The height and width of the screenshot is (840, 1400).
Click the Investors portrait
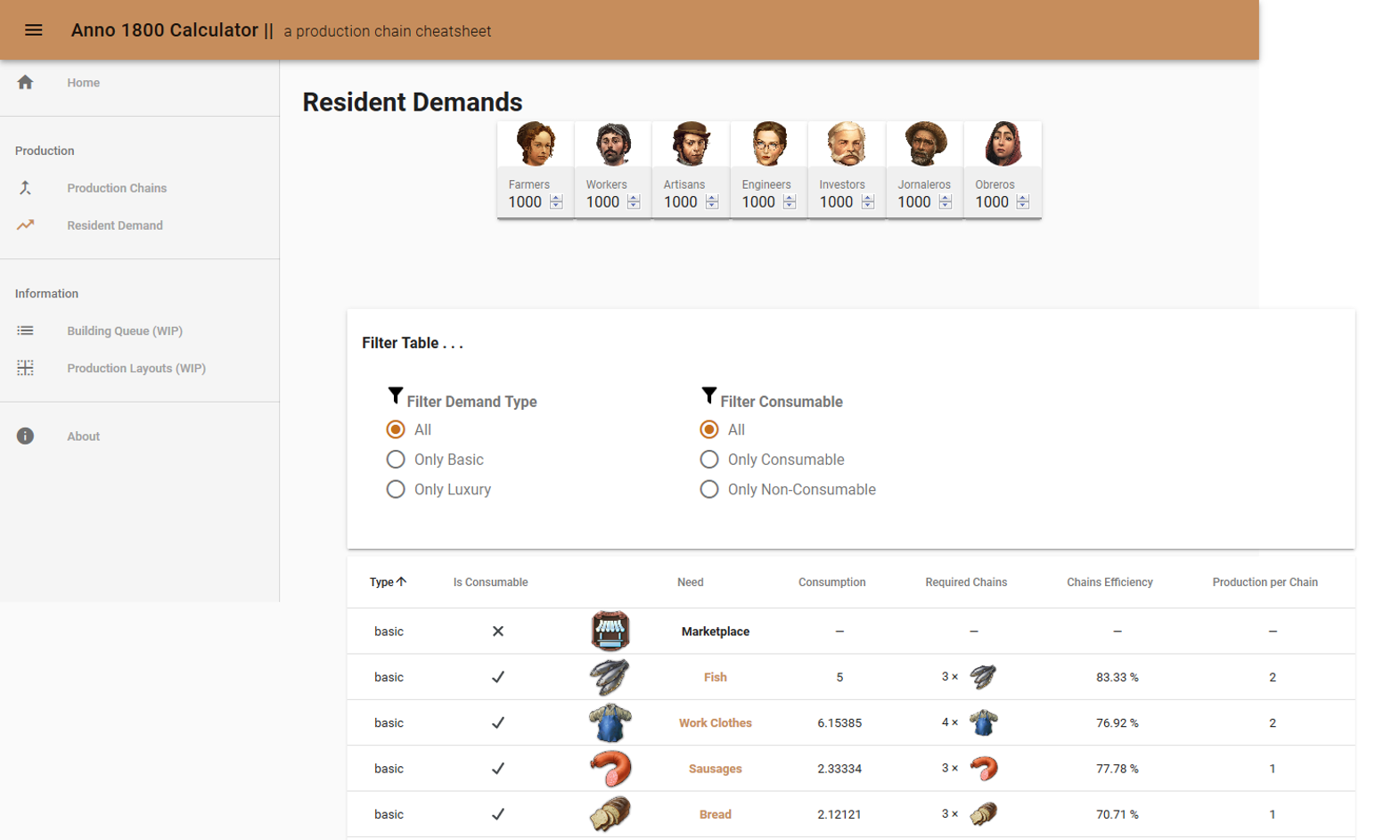click(x=846, y=144)
